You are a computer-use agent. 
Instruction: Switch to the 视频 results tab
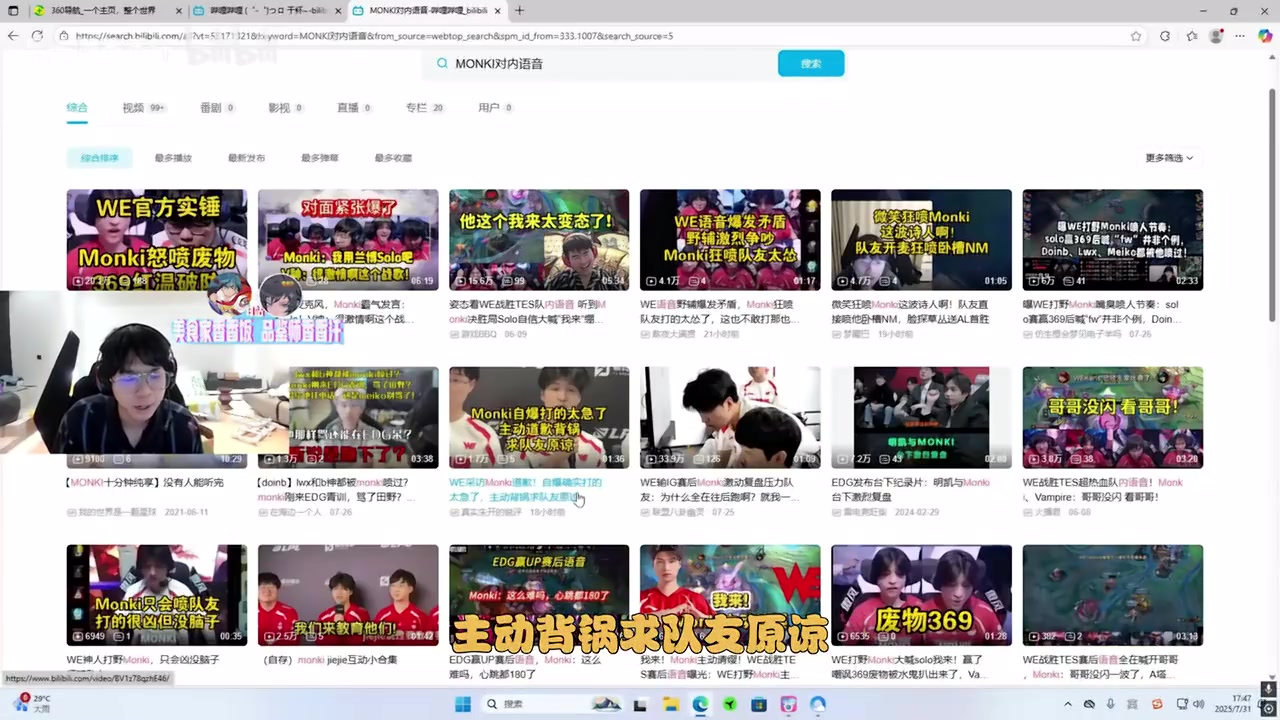[133, 107]
